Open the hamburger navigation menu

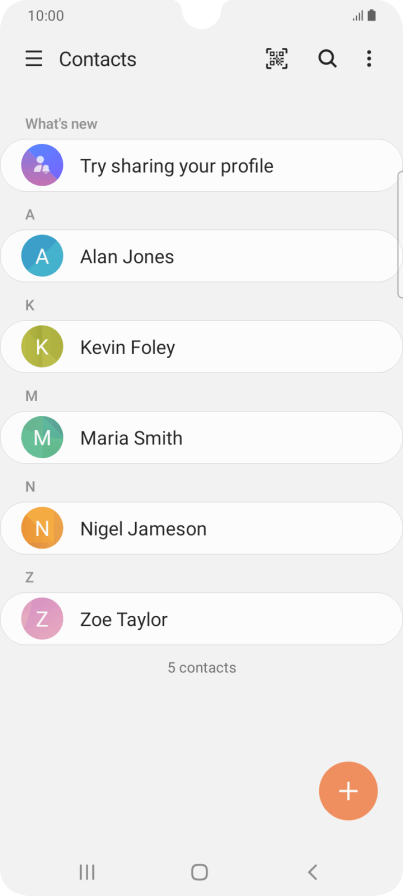[34, 59]
